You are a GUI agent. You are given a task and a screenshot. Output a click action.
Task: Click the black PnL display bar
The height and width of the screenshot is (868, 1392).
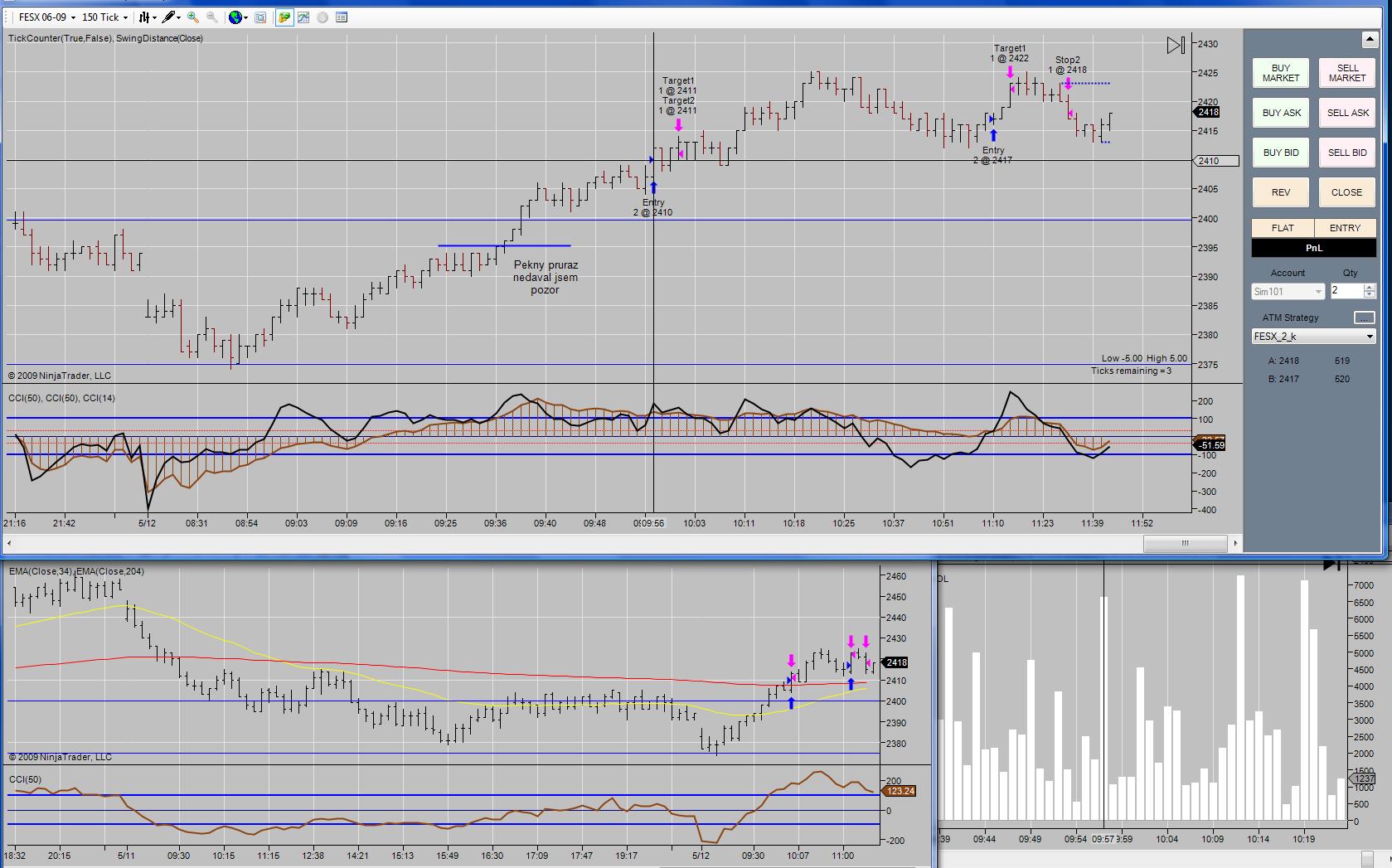(1314, 248)
